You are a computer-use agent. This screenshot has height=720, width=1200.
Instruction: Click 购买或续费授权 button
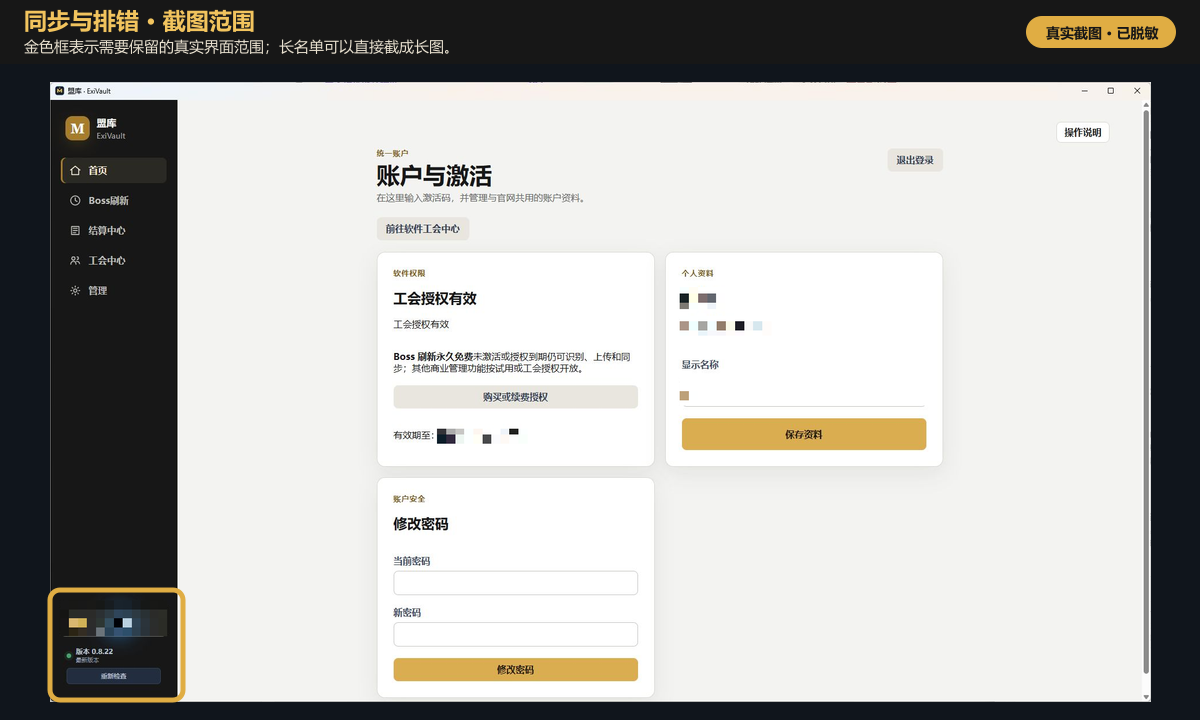click(x=515, y=397)
